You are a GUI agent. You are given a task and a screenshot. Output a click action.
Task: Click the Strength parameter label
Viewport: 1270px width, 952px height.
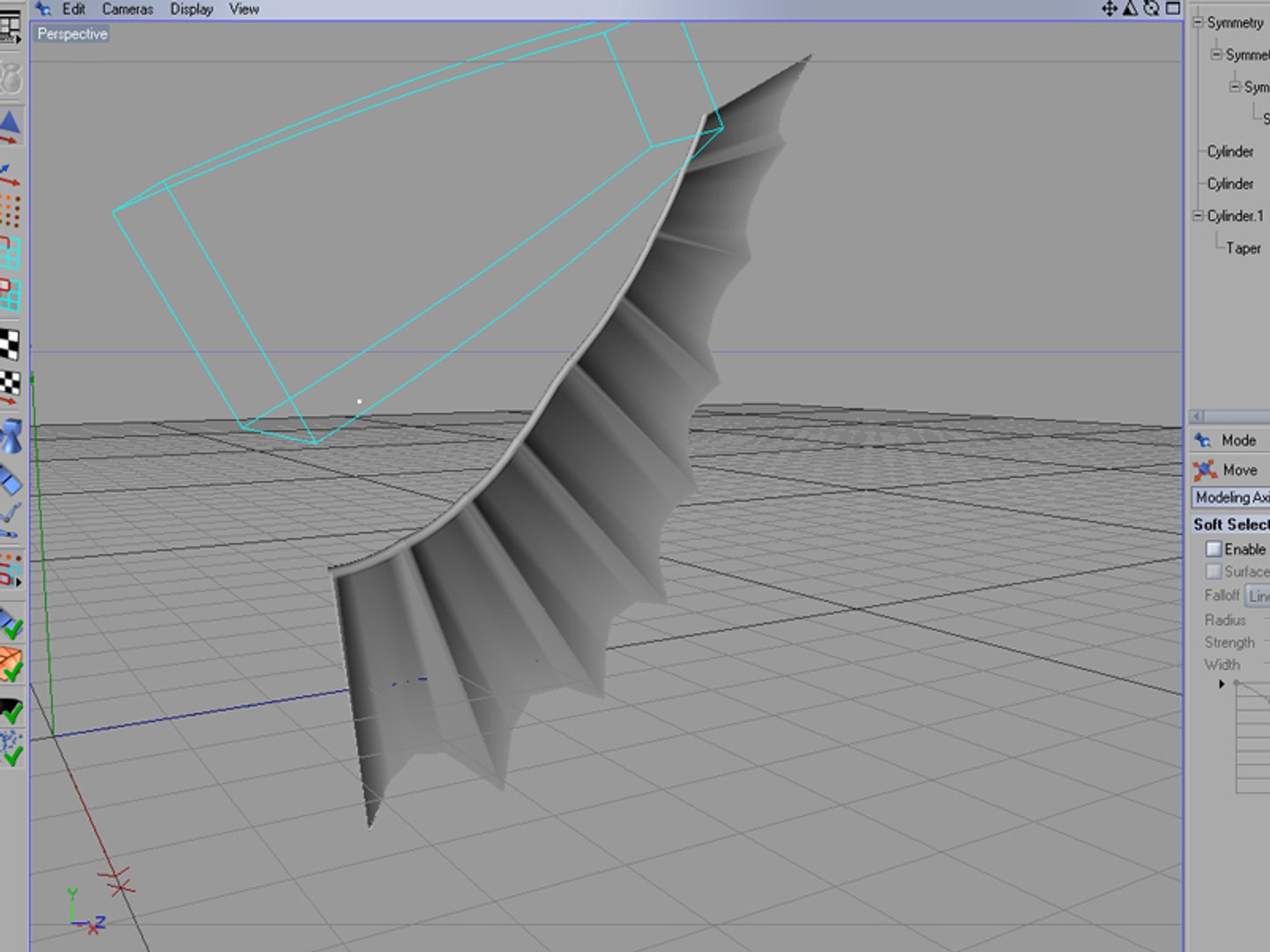[x=1229, y=643]
